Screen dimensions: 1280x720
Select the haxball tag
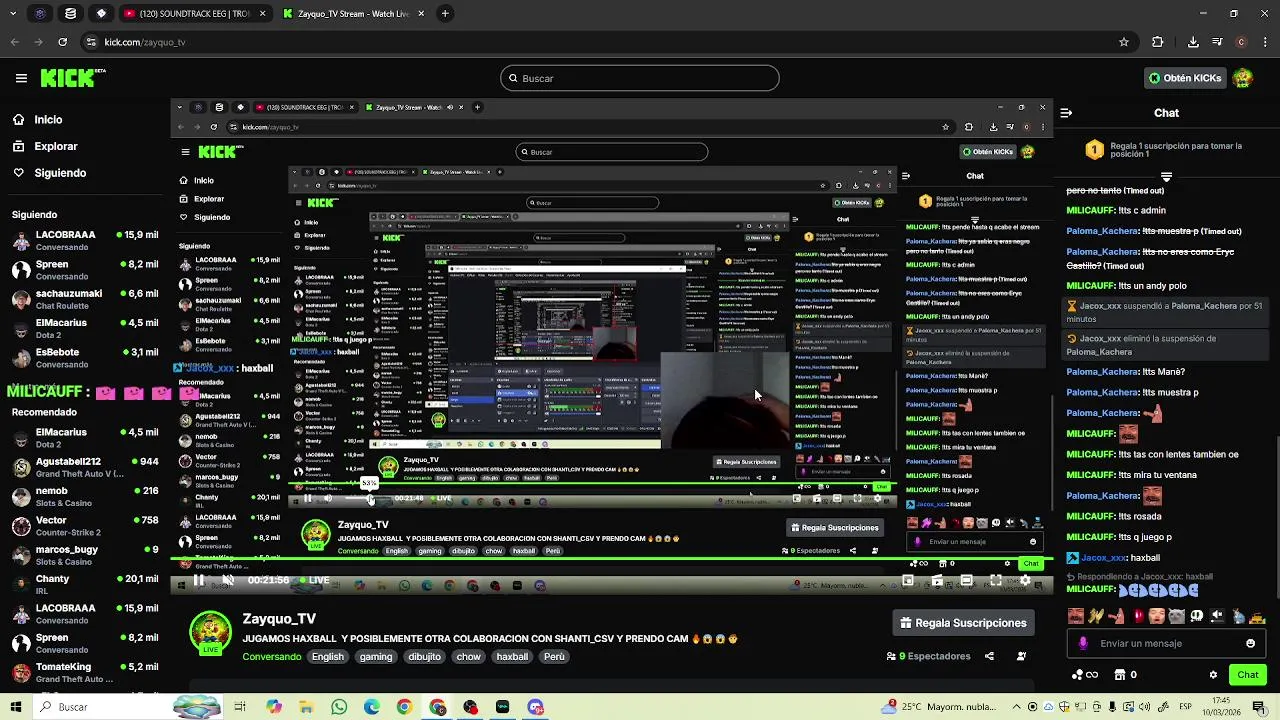click(512, 657)
